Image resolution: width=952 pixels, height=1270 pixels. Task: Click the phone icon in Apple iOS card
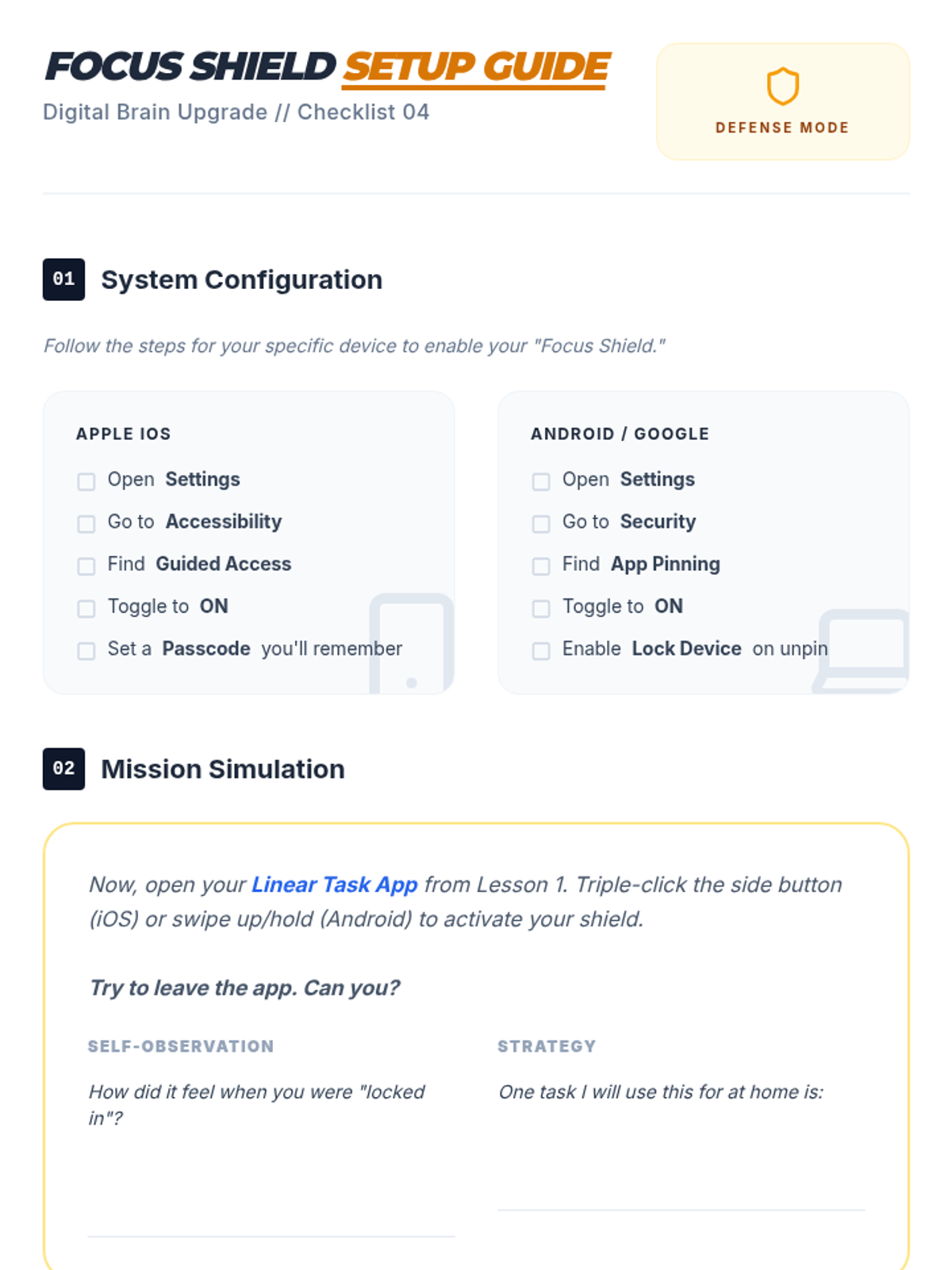pyautogui.click(x=412, y=644)
